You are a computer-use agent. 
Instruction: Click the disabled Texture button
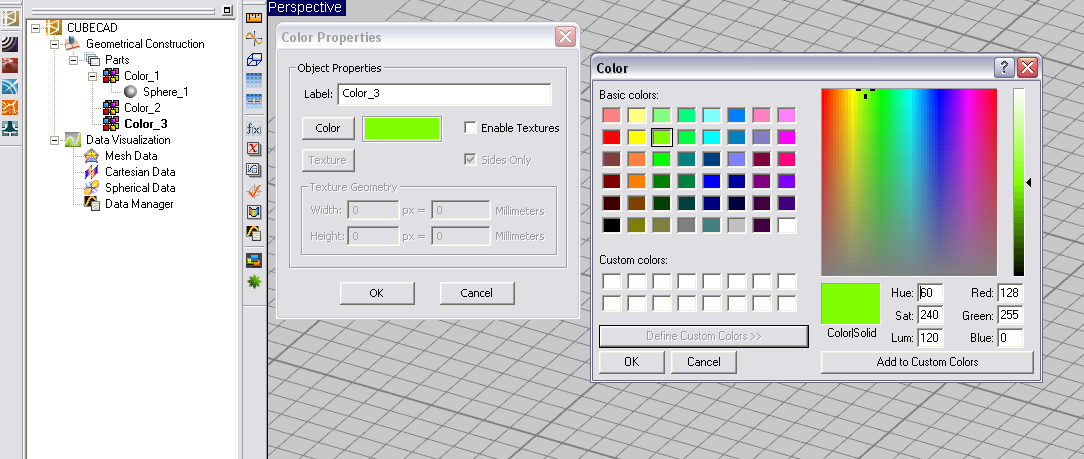pos(328,160)
